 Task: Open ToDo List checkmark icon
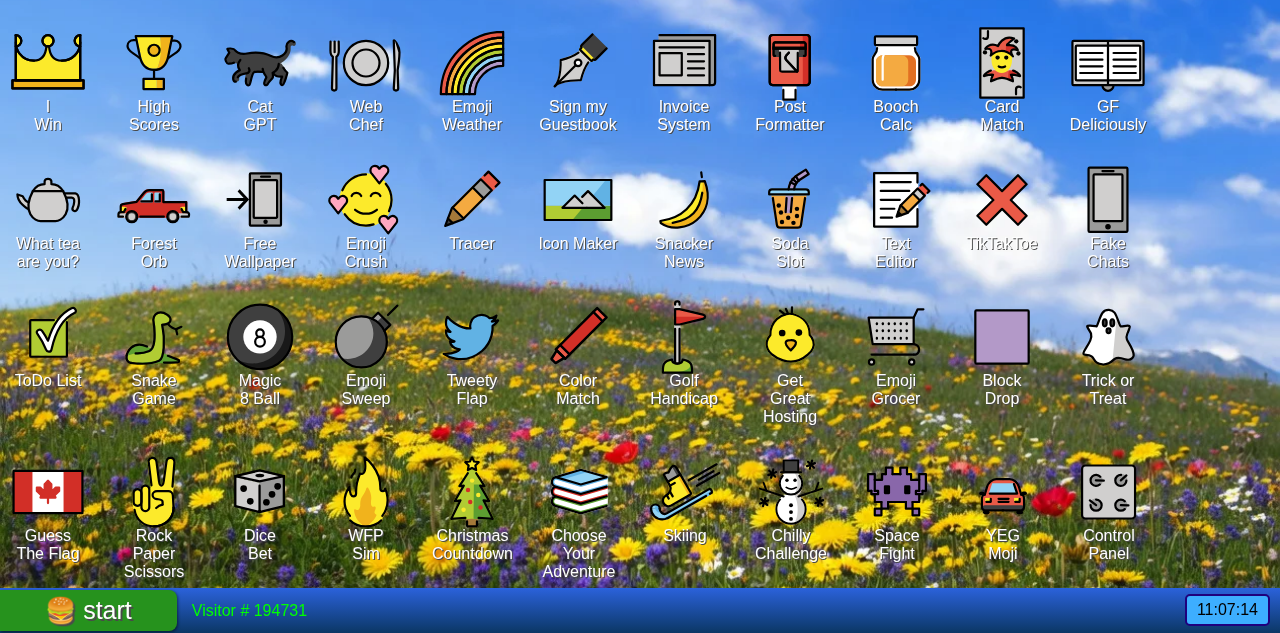52,333
